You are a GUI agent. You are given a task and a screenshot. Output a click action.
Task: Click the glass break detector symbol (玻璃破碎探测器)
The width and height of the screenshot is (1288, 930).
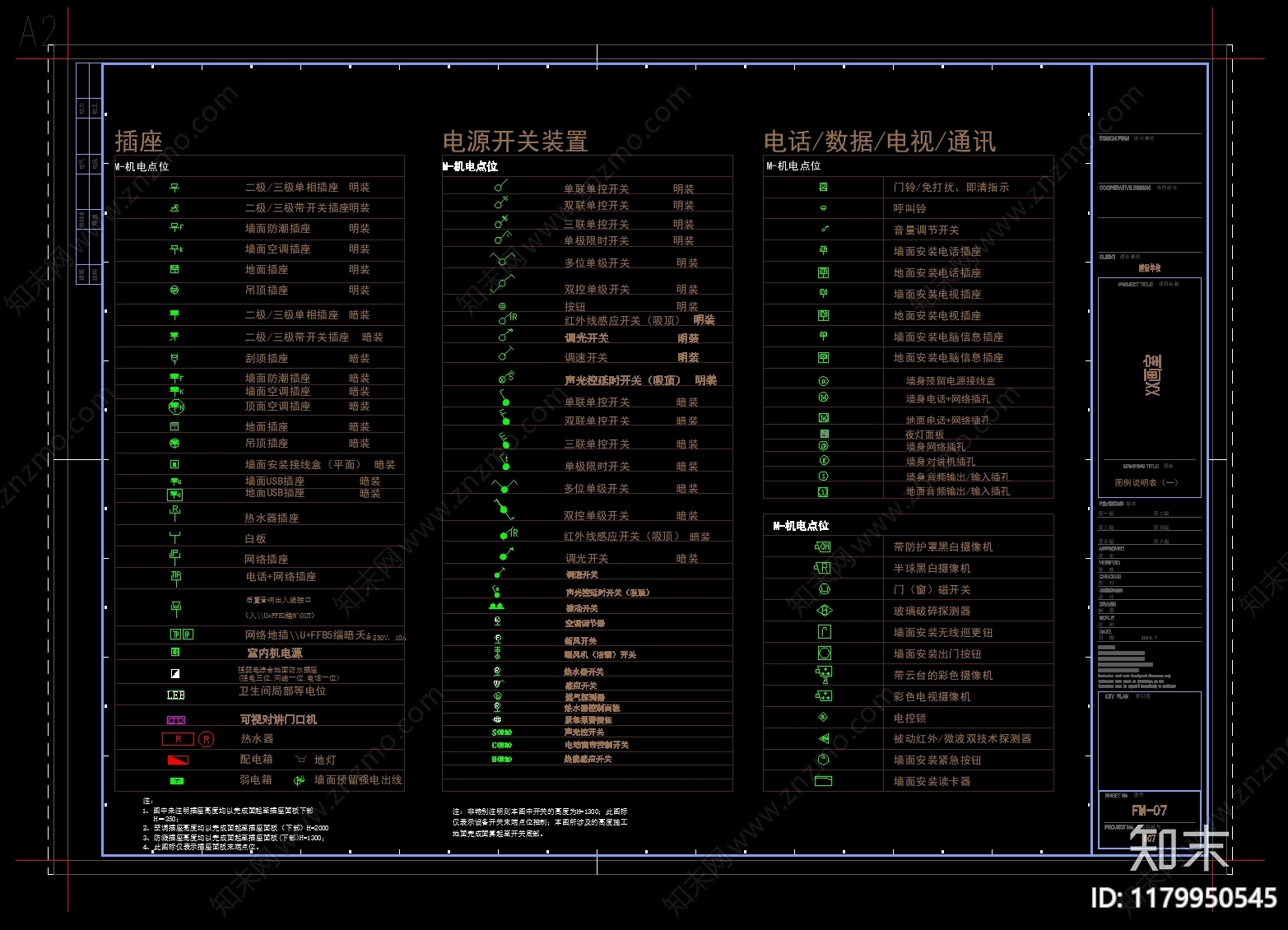coord(824,611)
